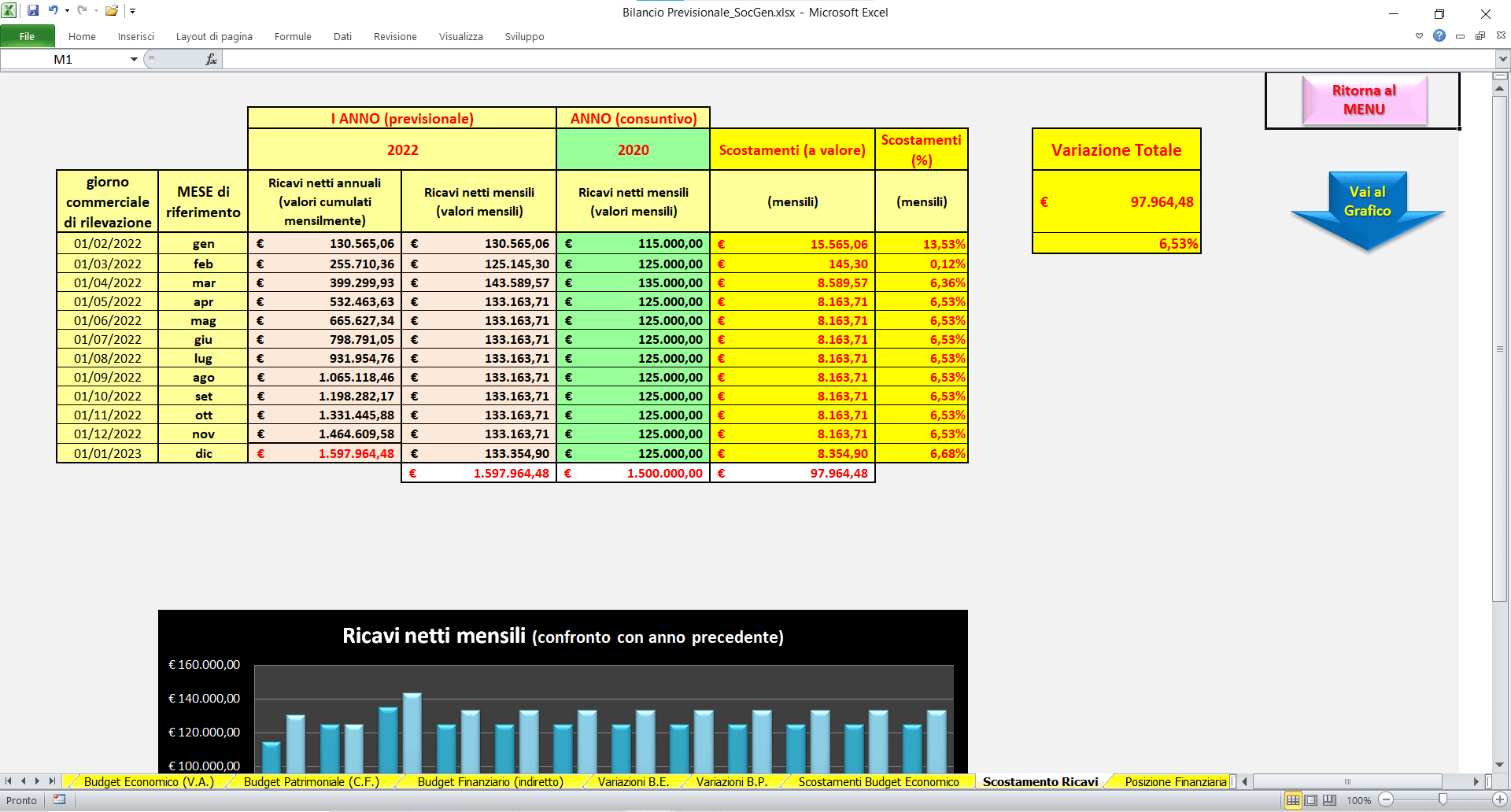Switch to Budget Economico (V.A.) sheet
The image size is (1511, 812).
149,781
